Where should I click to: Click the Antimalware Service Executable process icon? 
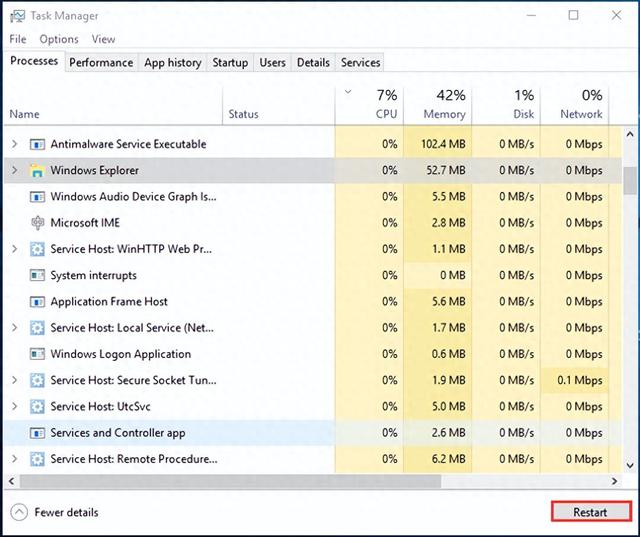37,144
